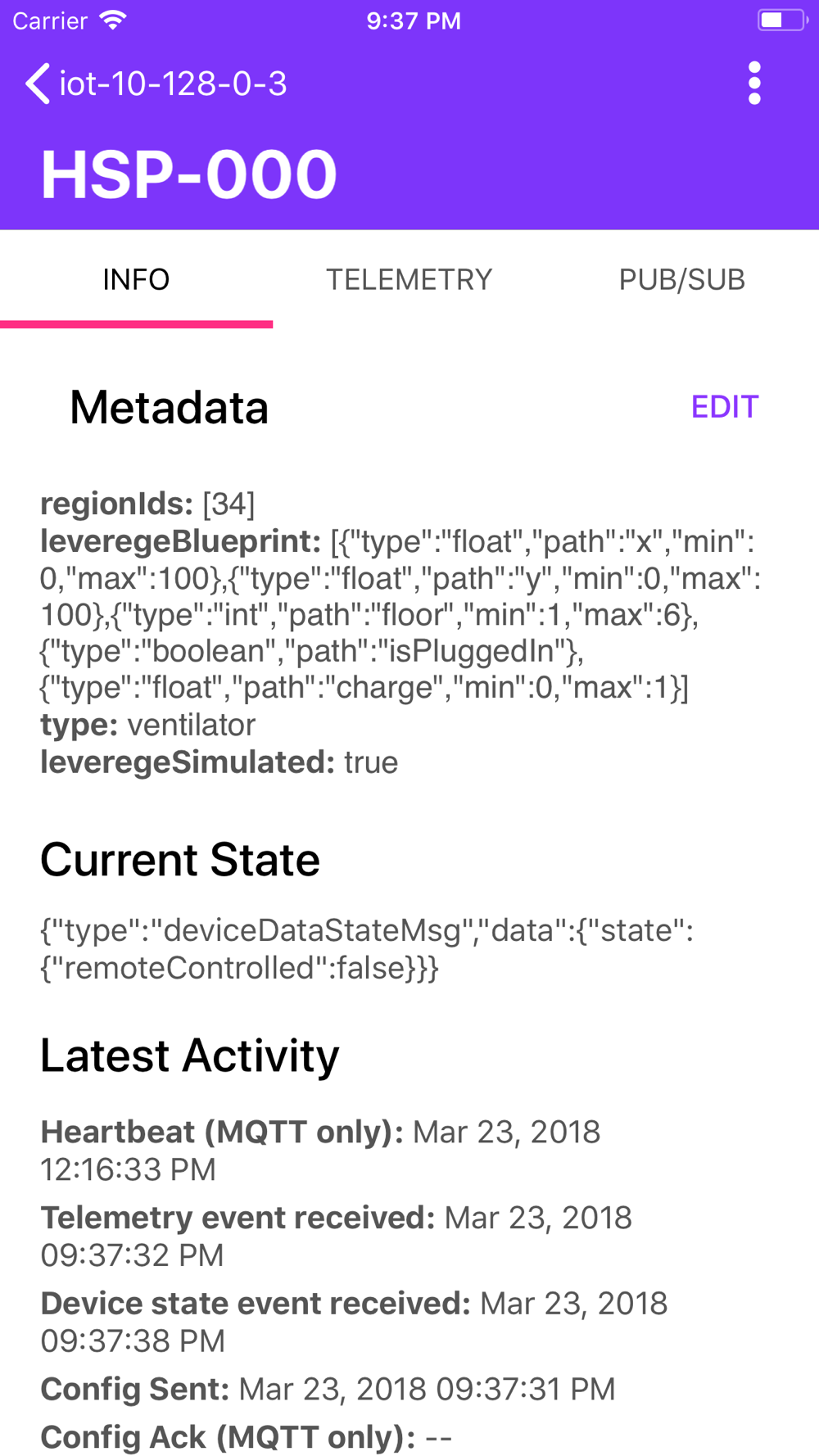Tap the status bar clock time
819x1456 pixels.
(414, 20)
